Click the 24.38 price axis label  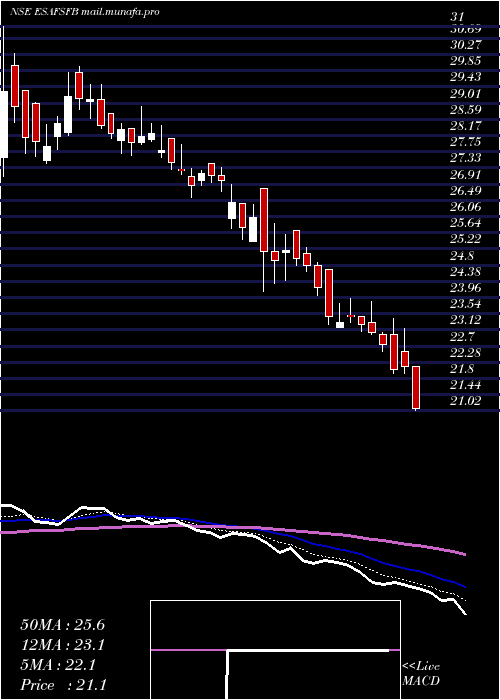point(466,272)
